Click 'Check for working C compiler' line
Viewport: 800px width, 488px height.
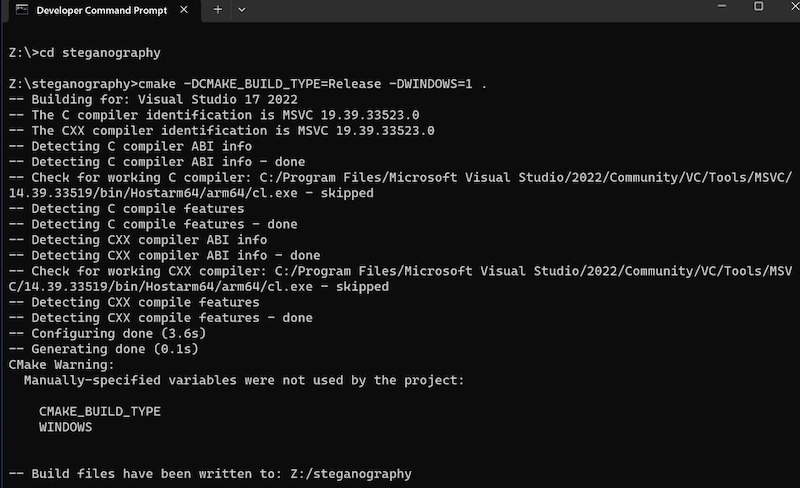pos(401,185)
